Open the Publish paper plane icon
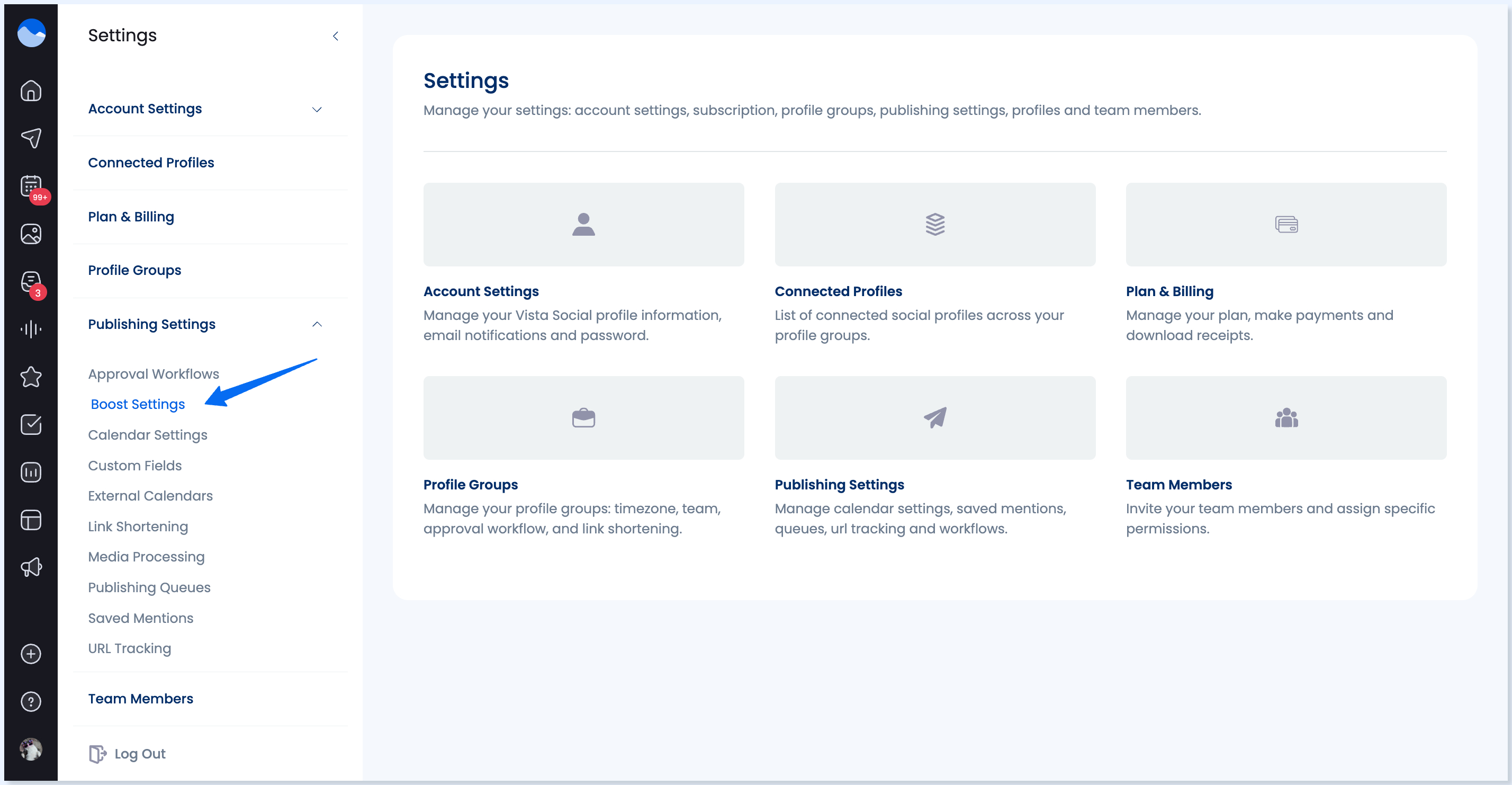The height and width of the screenshot is (785, 1512). [x=31, y=138]
